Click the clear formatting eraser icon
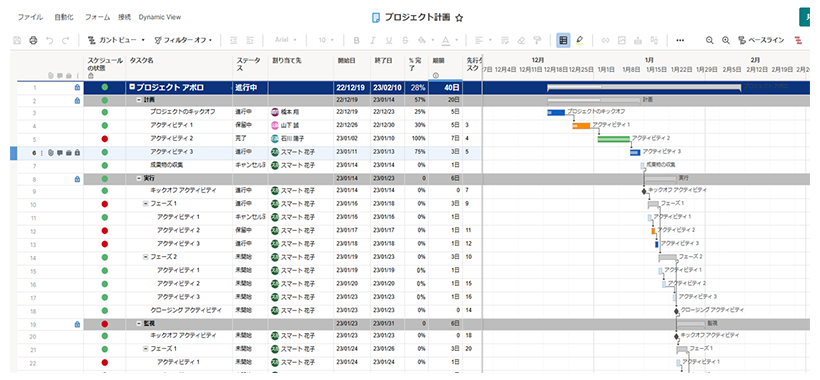 point(520,40)
